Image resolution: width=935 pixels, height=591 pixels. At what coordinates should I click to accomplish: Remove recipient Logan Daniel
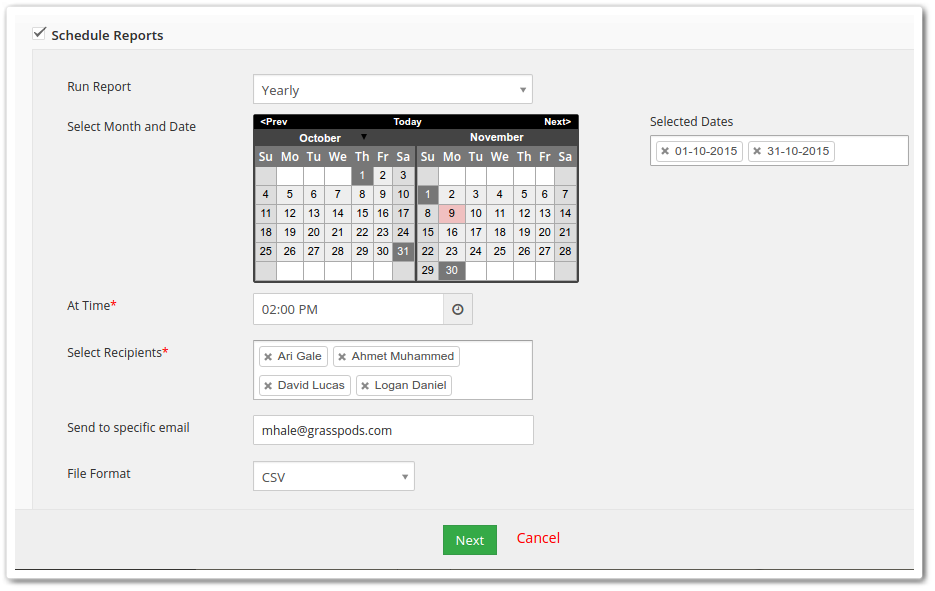coord(365,386)
